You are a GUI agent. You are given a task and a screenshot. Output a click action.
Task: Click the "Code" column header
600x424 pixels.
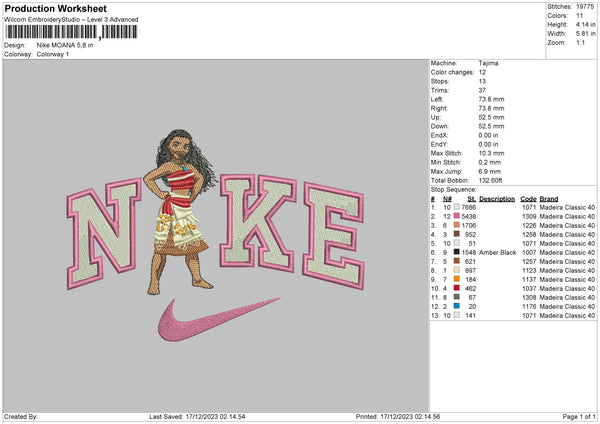pyautogui.click(x=528, y=199)
